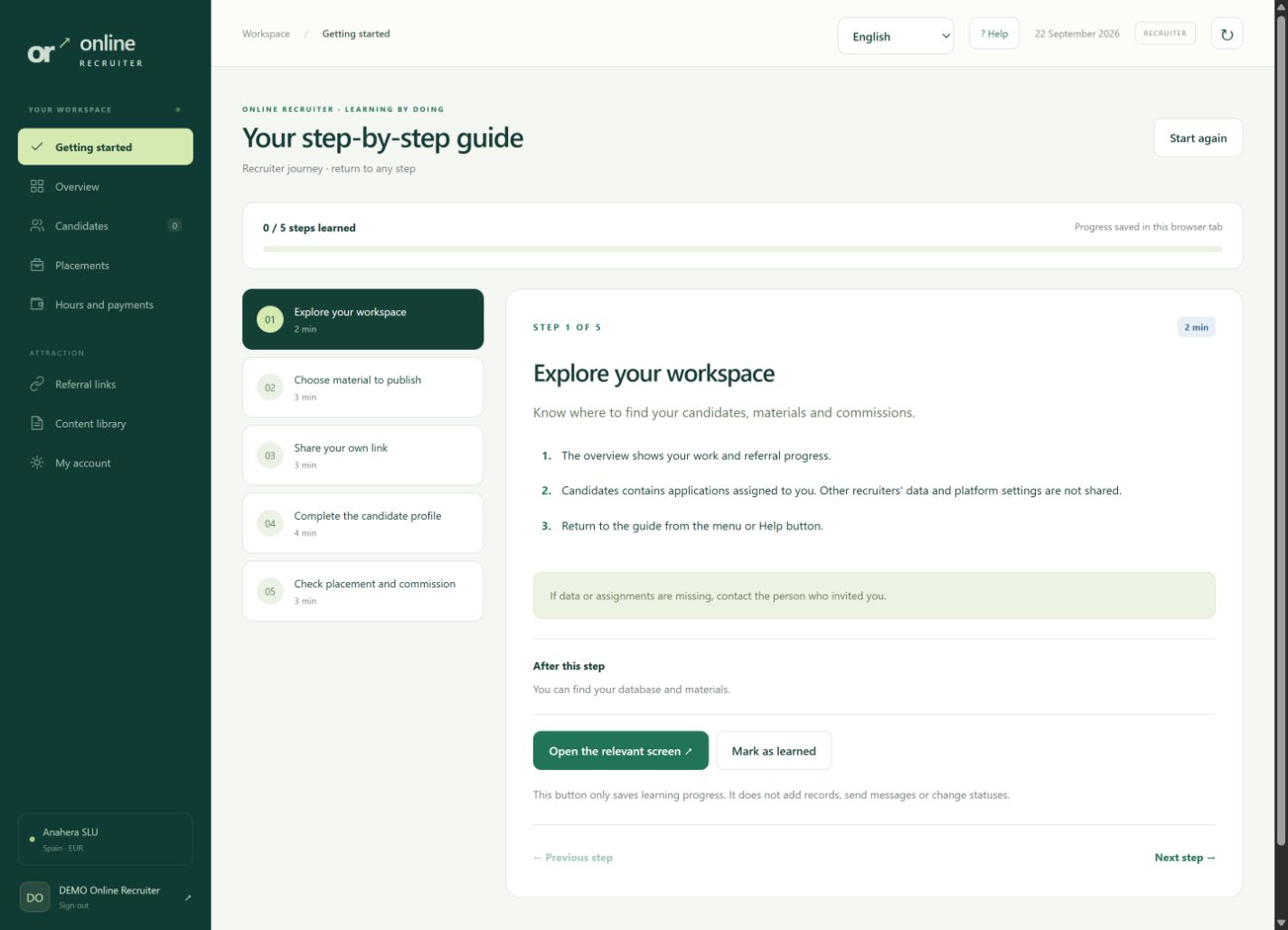Click Mark as learned button
Screen dimensions: 1288x930
click(774, 751)
